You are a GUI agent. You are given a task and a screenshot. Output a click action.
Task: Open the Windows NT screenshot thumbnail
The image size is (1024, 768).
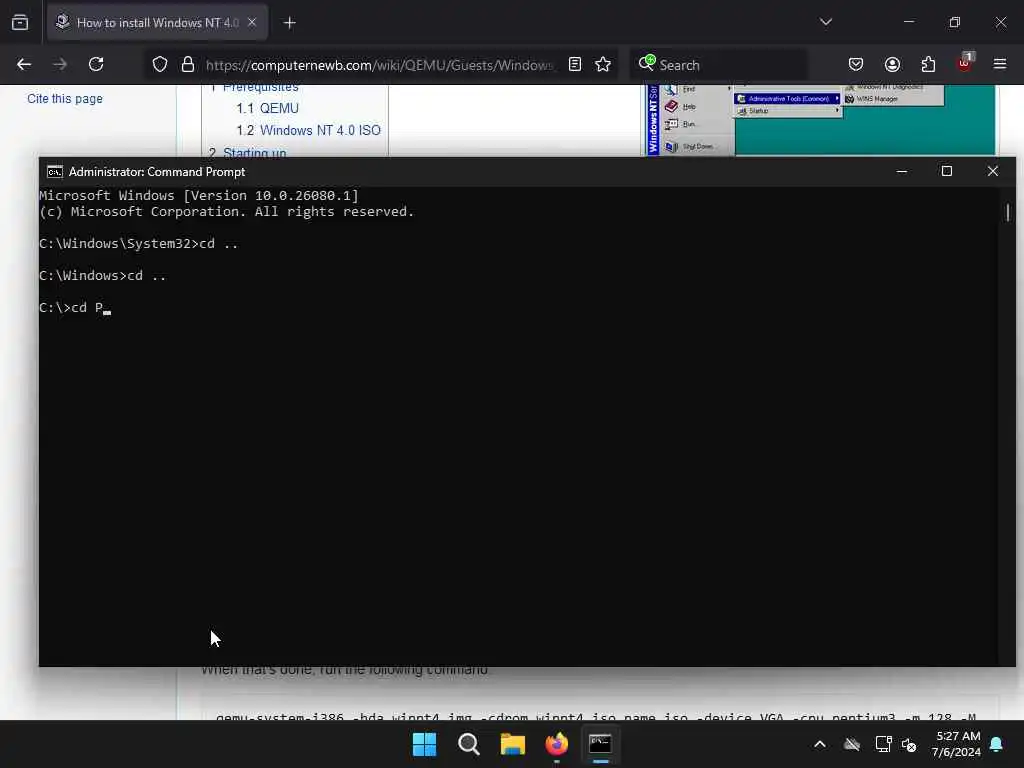820,120
